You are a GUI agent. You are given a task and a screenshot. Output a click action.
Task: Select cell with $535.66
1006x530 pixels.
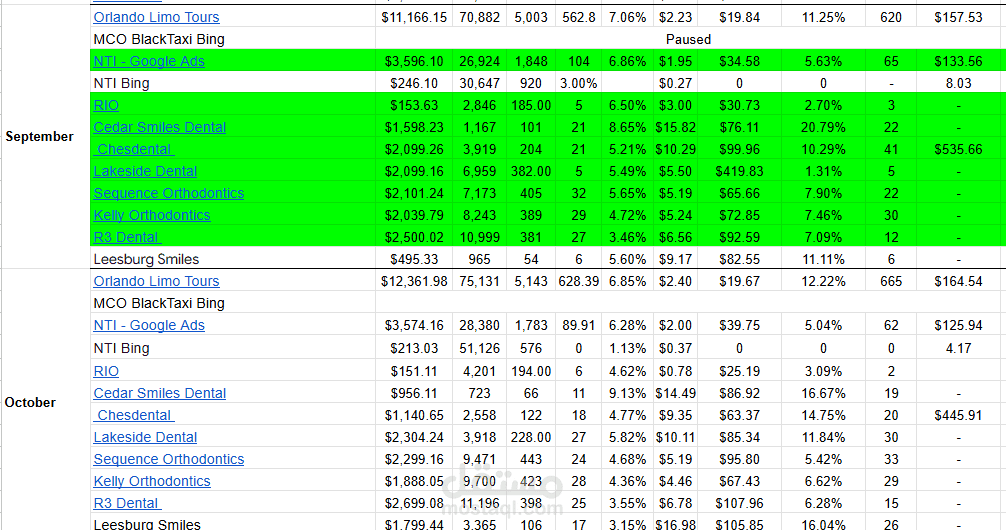[x=958, y=149]
